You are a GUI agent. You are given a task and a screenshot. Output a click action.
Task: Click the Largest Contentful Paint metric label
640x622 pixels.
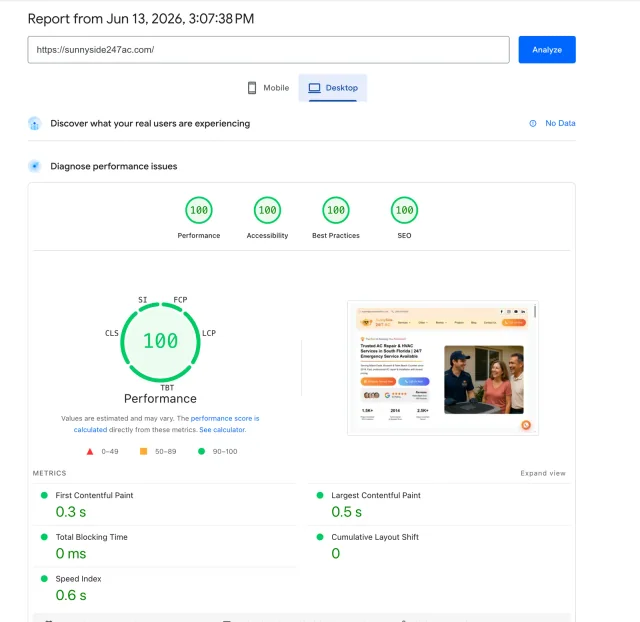pyautogui.click(x=376, y=495)
